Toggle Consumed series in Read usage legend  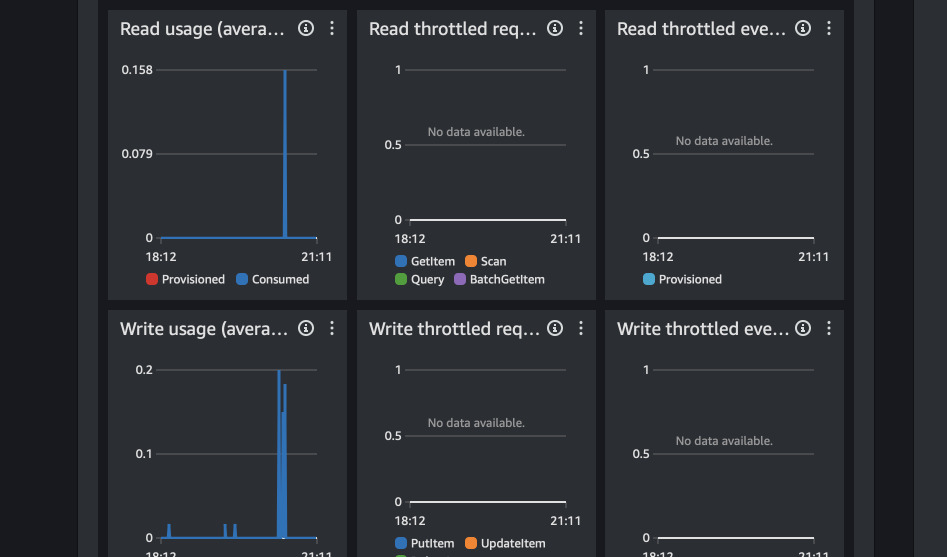[273, 280]
